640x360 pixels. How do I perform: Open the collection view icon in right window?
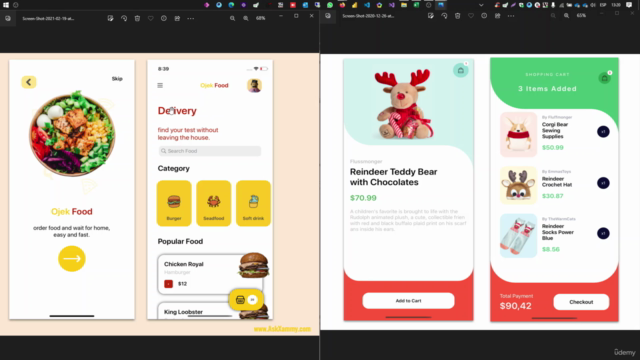[x=328, y=16]
